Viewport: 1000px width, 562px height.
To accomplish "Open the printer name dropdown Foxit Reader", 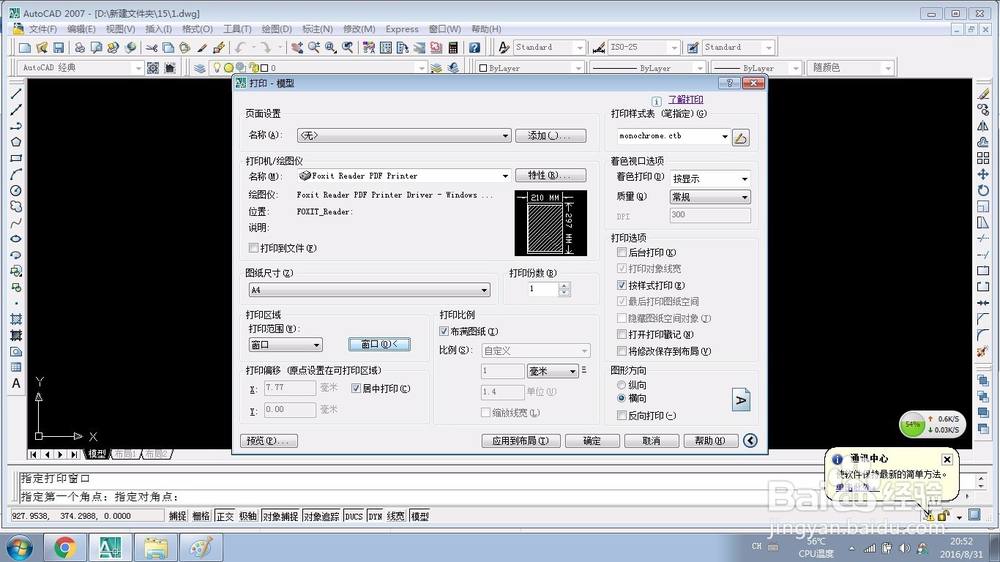I will click(x=404, y=175).
